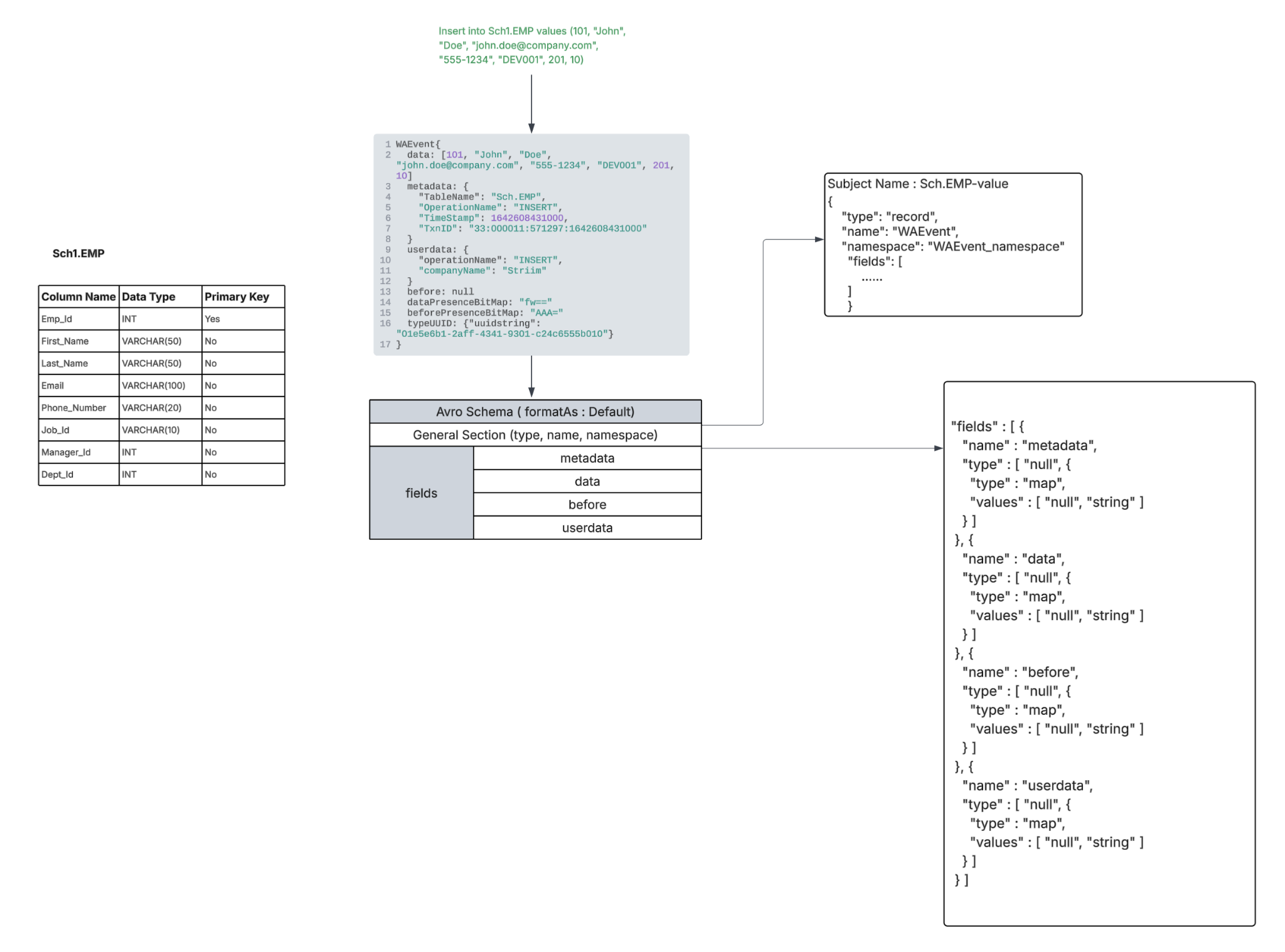Click the Manager_Id row cell

[78, 452]
